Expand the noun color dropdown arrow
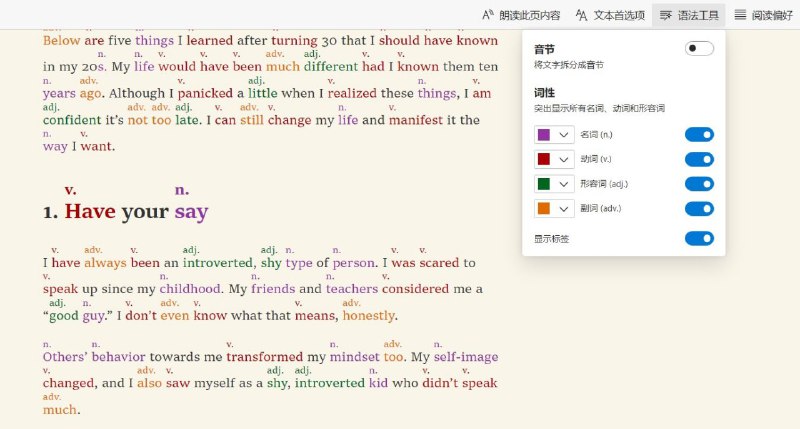800x429 pixels. (564, 135)
